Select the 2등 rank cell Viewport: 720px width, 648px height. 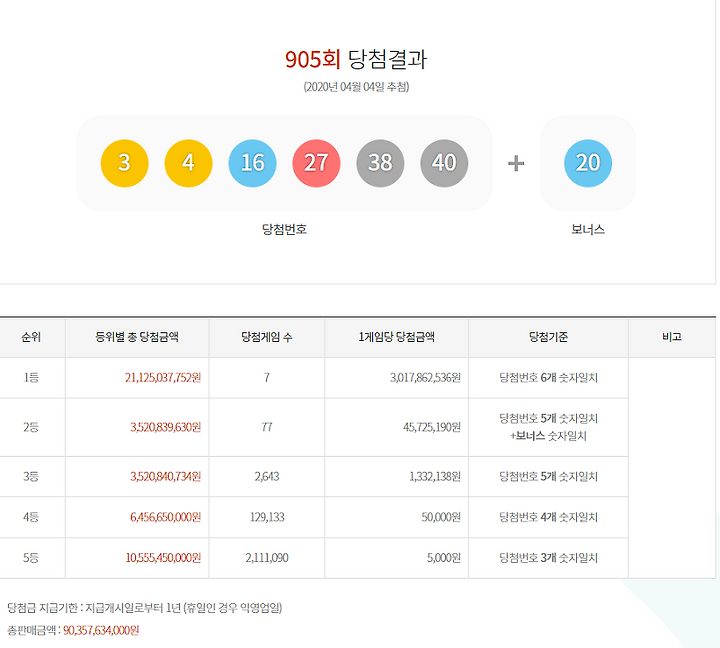tap(31, 427)
